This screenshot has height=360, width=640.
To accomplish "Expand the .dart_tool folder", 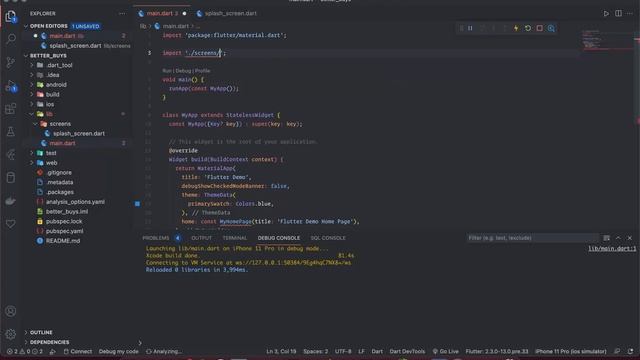I will [x=32, y=65].
